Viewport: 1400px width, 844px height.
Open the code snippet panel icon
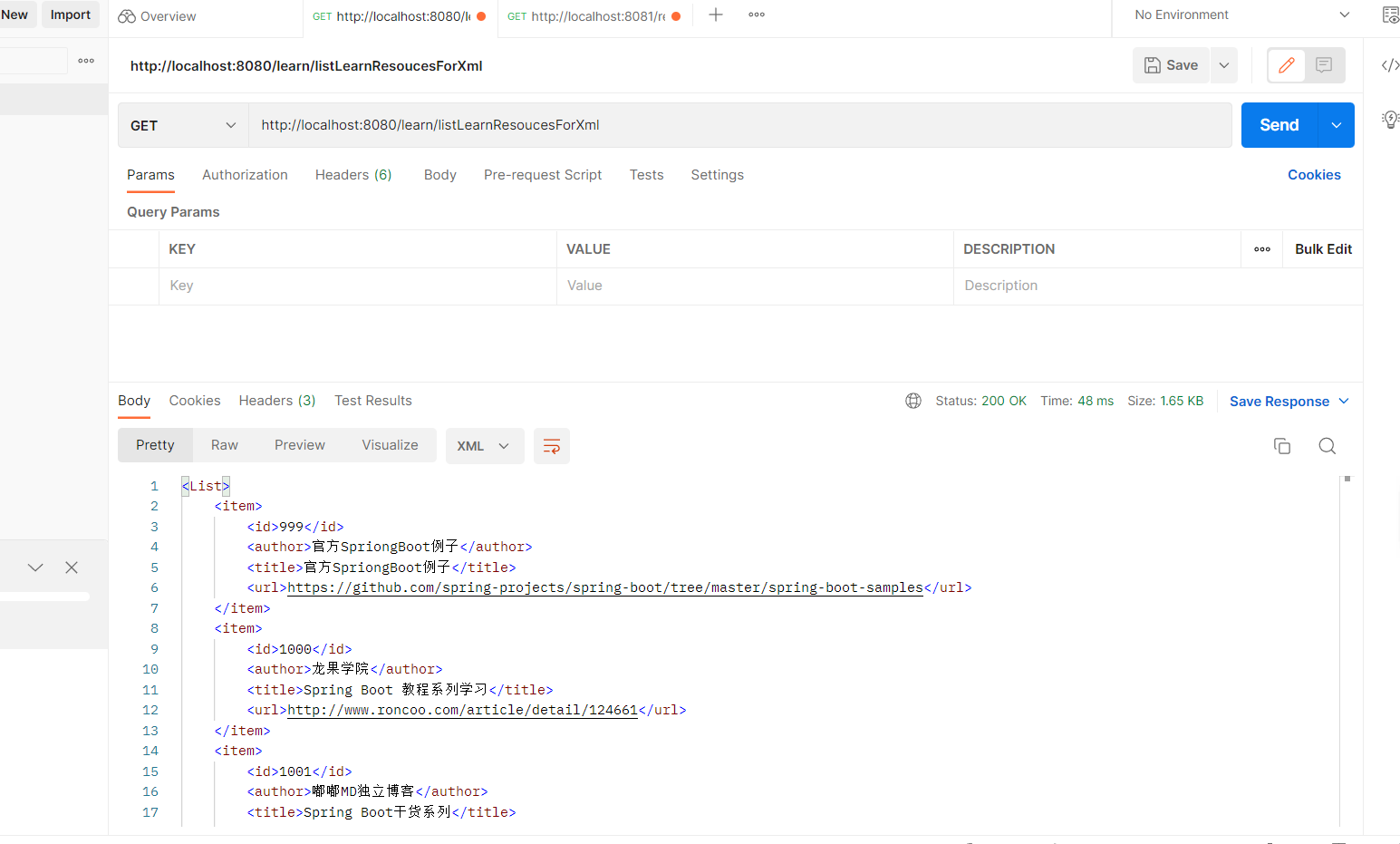coord(1390,65)
